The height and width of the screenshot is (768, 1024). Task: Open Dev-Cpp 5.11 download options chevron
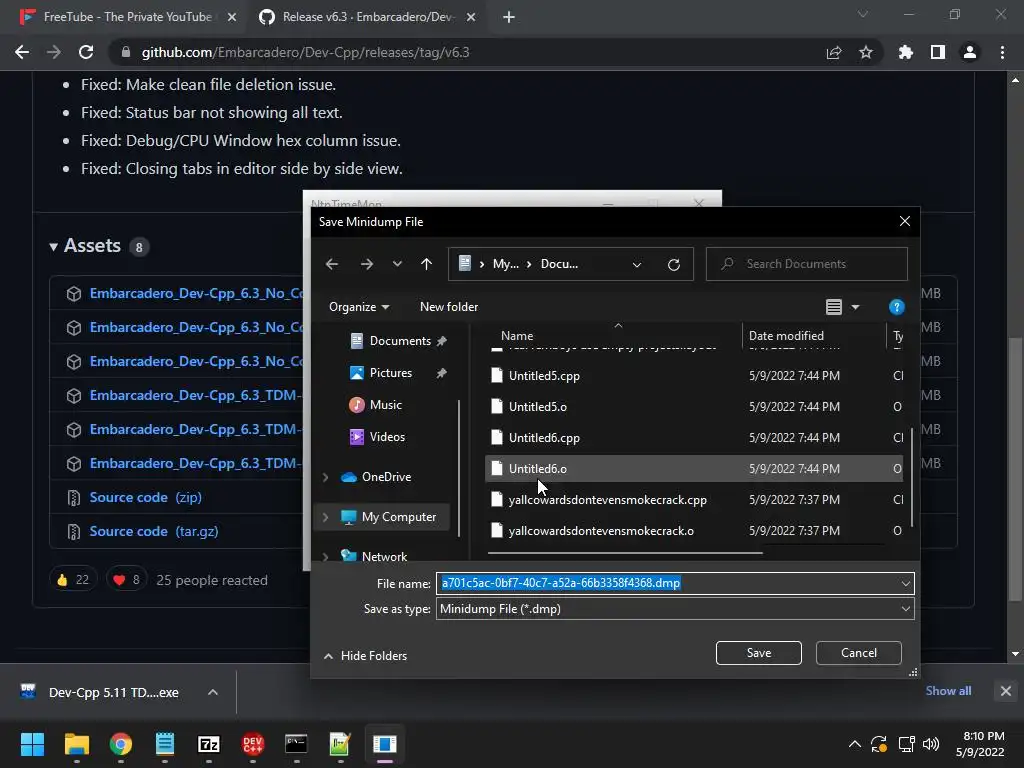coord(213,692)
